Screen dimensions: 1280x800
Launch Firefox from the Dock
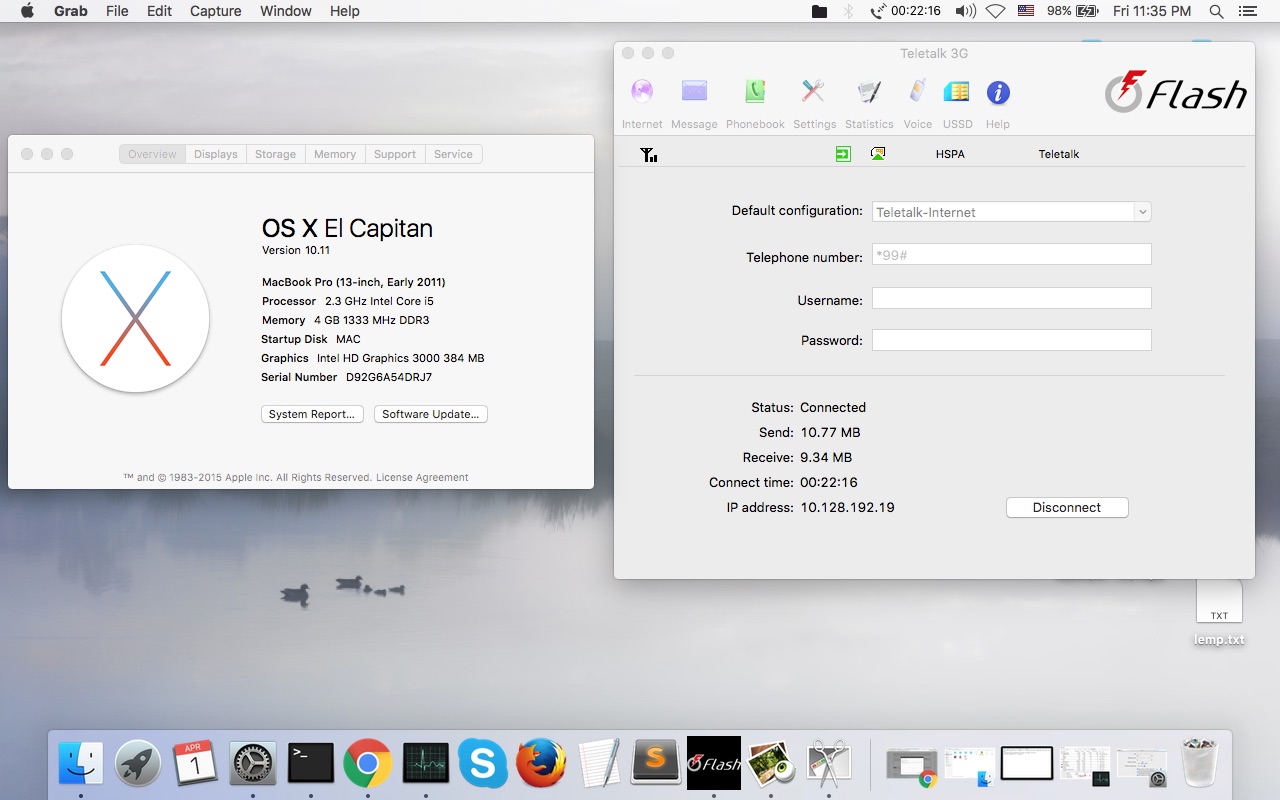tap(540, 764)
